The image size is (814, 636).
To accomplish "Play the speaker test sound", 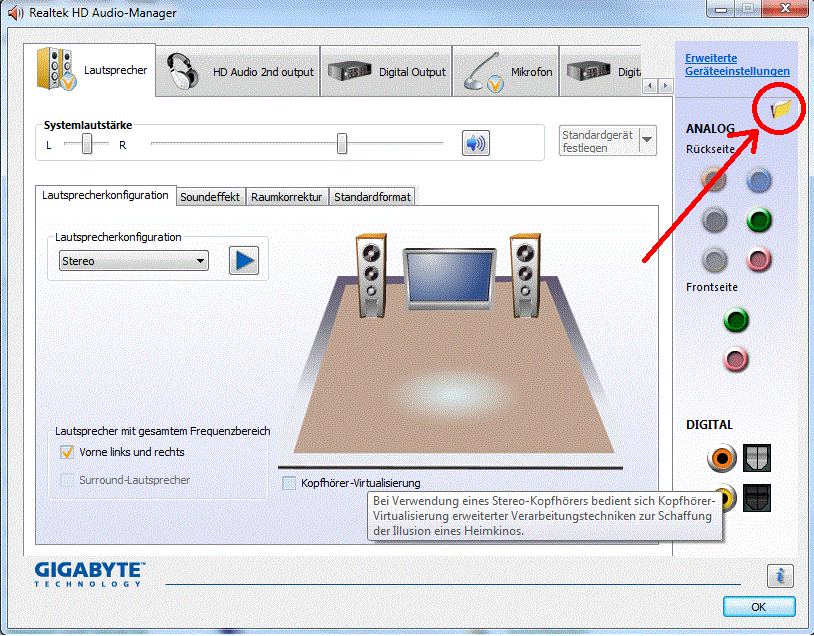I will tap(243, 261).
